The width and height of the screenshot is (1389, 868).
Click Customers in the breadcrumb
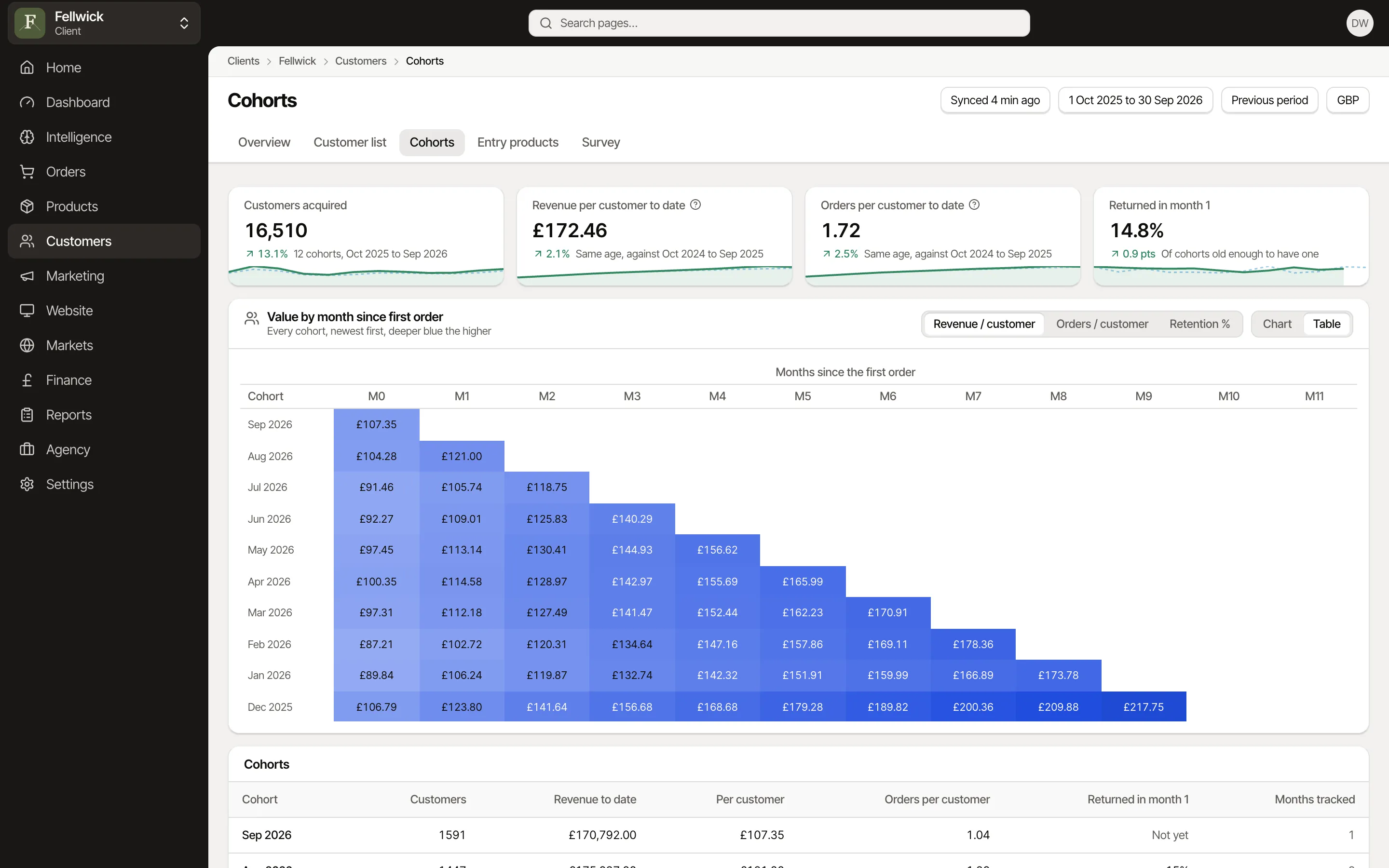point(360,61)
